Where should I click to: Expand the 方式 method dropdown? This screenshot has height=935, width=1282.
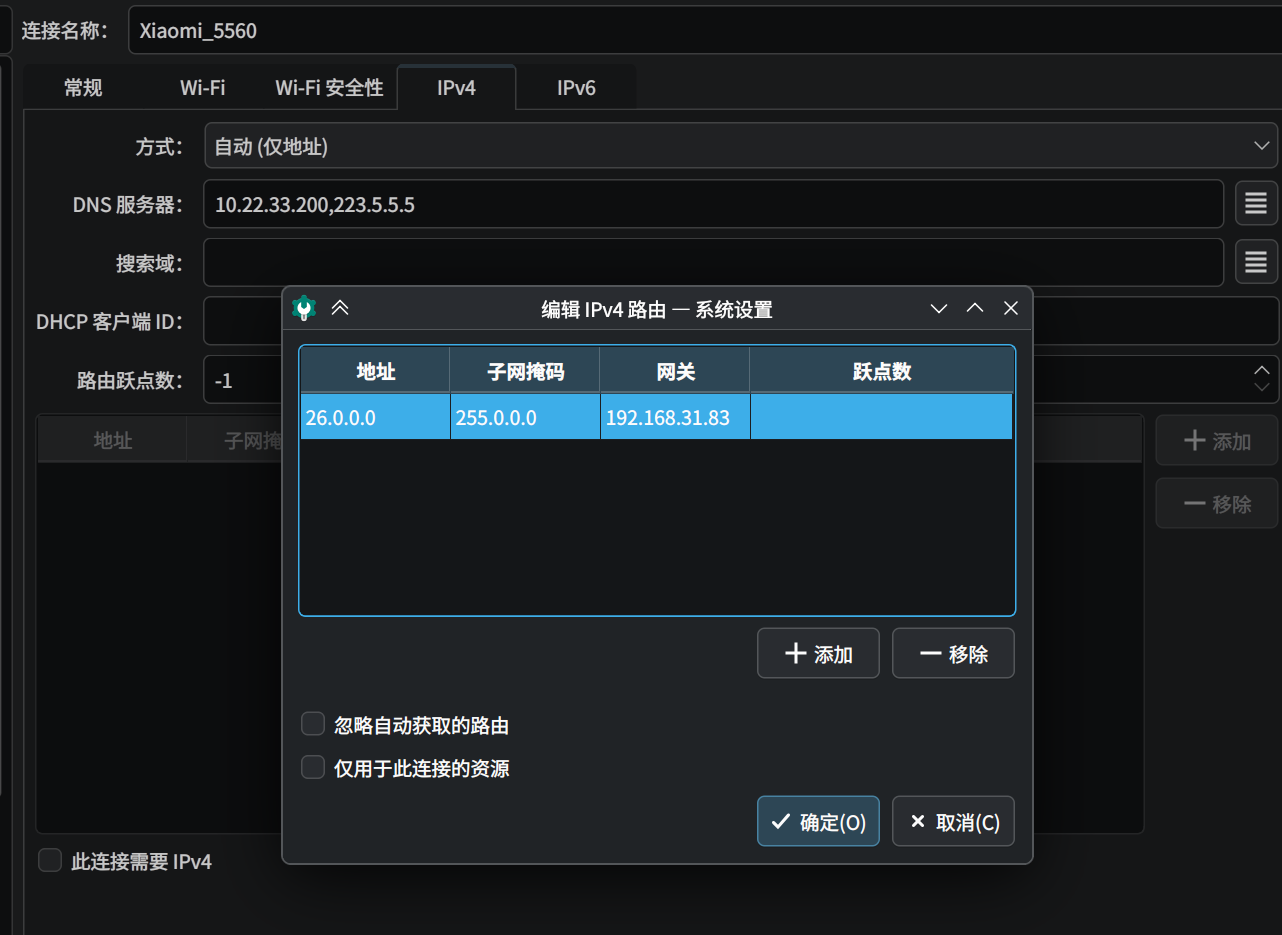click(x=741, y=146)
